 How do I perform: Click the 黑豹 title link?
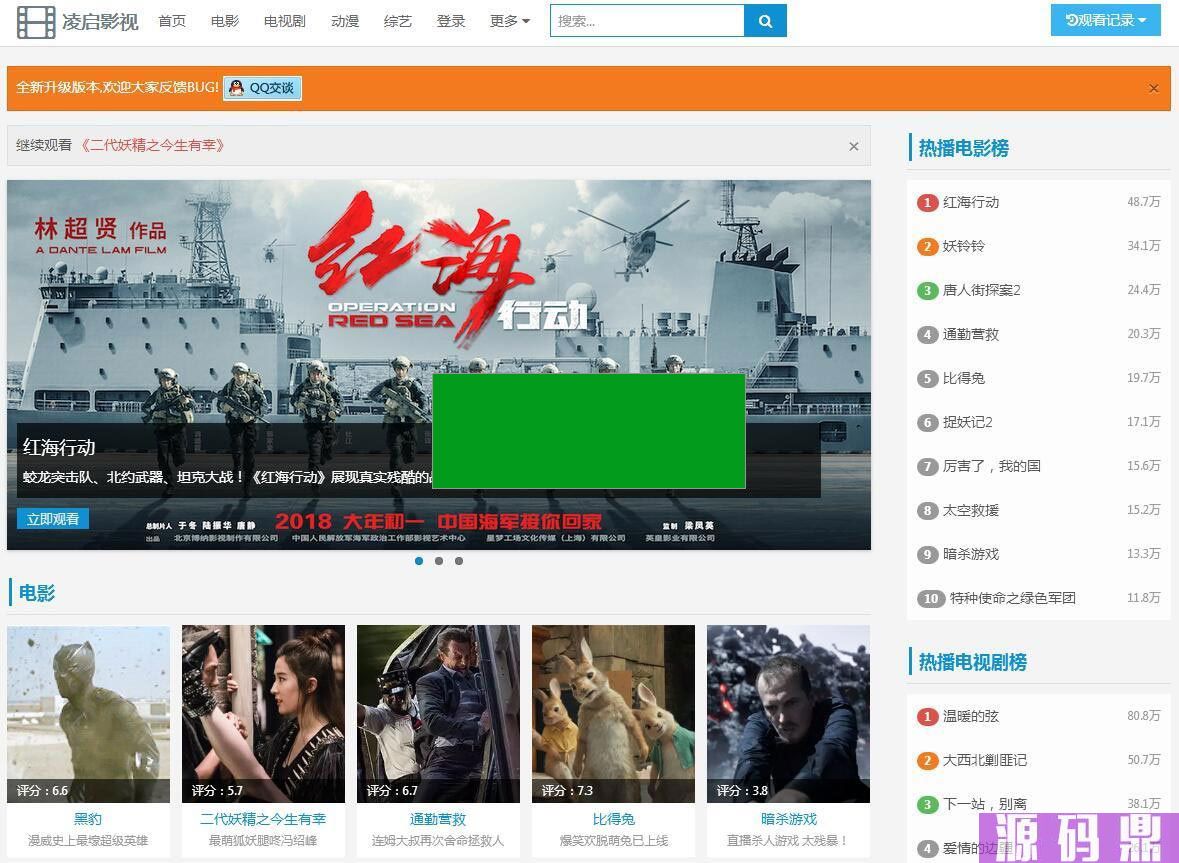[x=88, y=819]
